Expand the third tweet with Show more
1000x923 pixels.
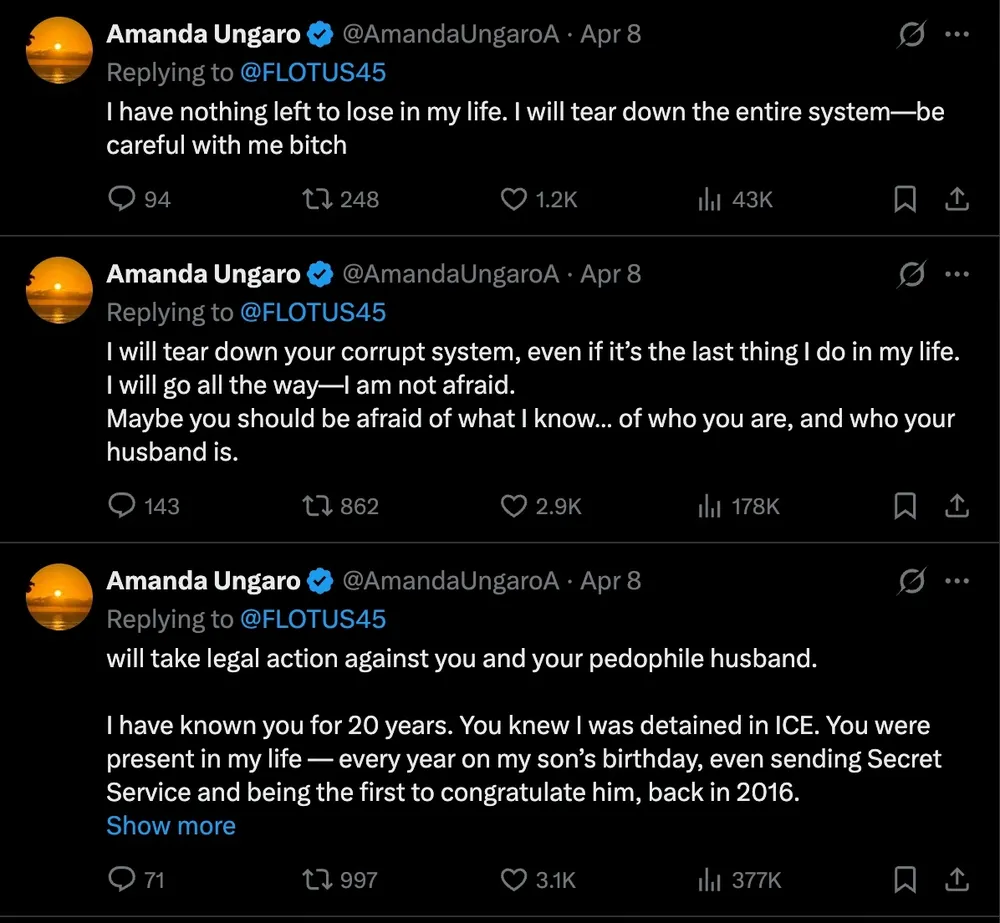(x=171, y=826)
